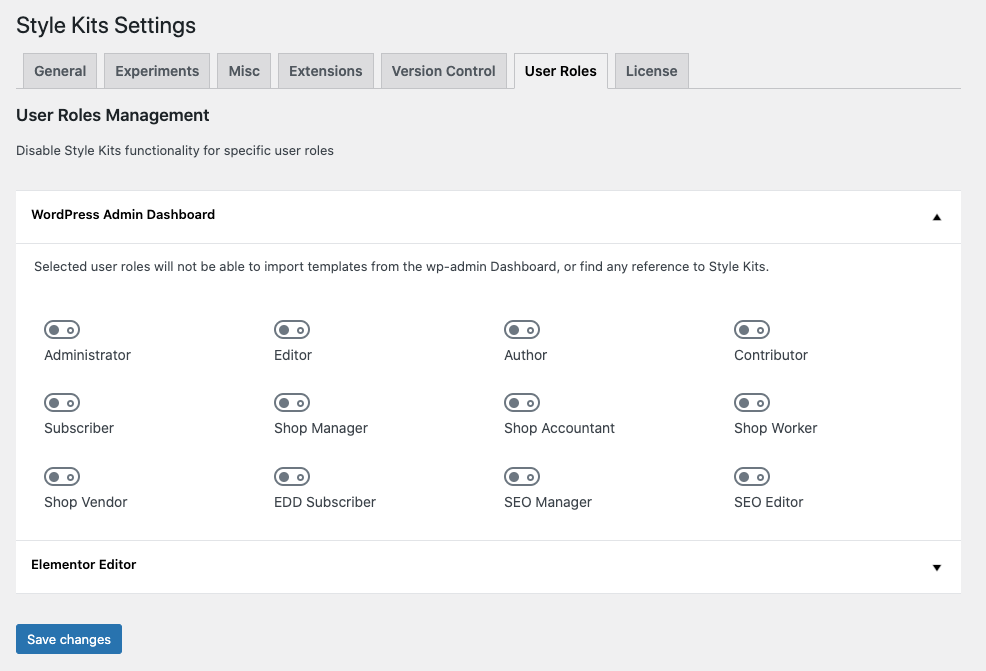Open the General tab
The image size is (986, 671).
[x=60, y=71]
